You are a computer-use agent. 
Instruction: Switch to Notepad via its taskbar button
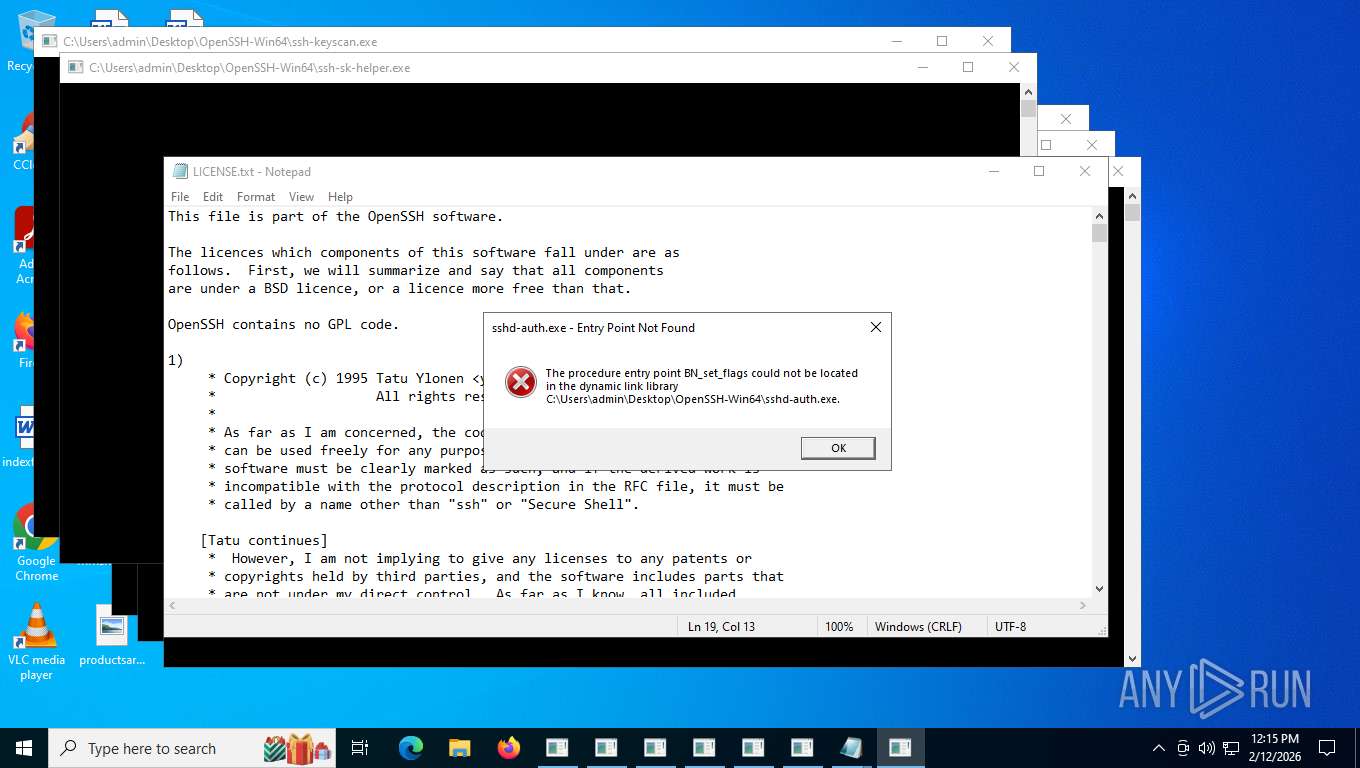tap(851, 748)
